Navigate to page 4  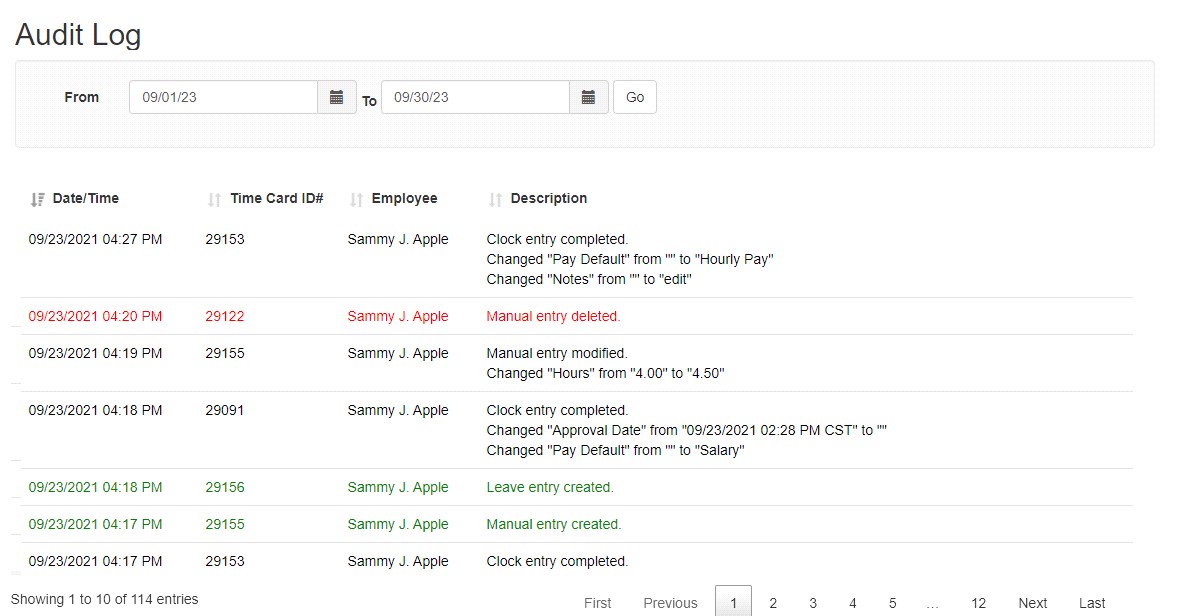pyautogui.click(x=853, y=603)
